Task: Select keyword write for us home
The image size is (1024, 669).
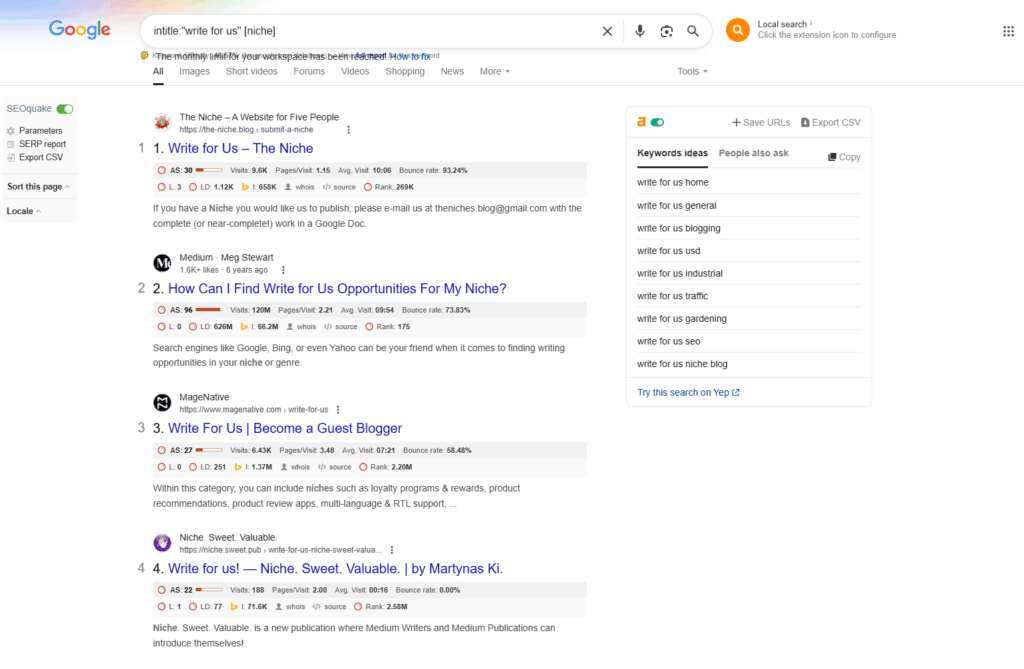Action: pos(673,182)
